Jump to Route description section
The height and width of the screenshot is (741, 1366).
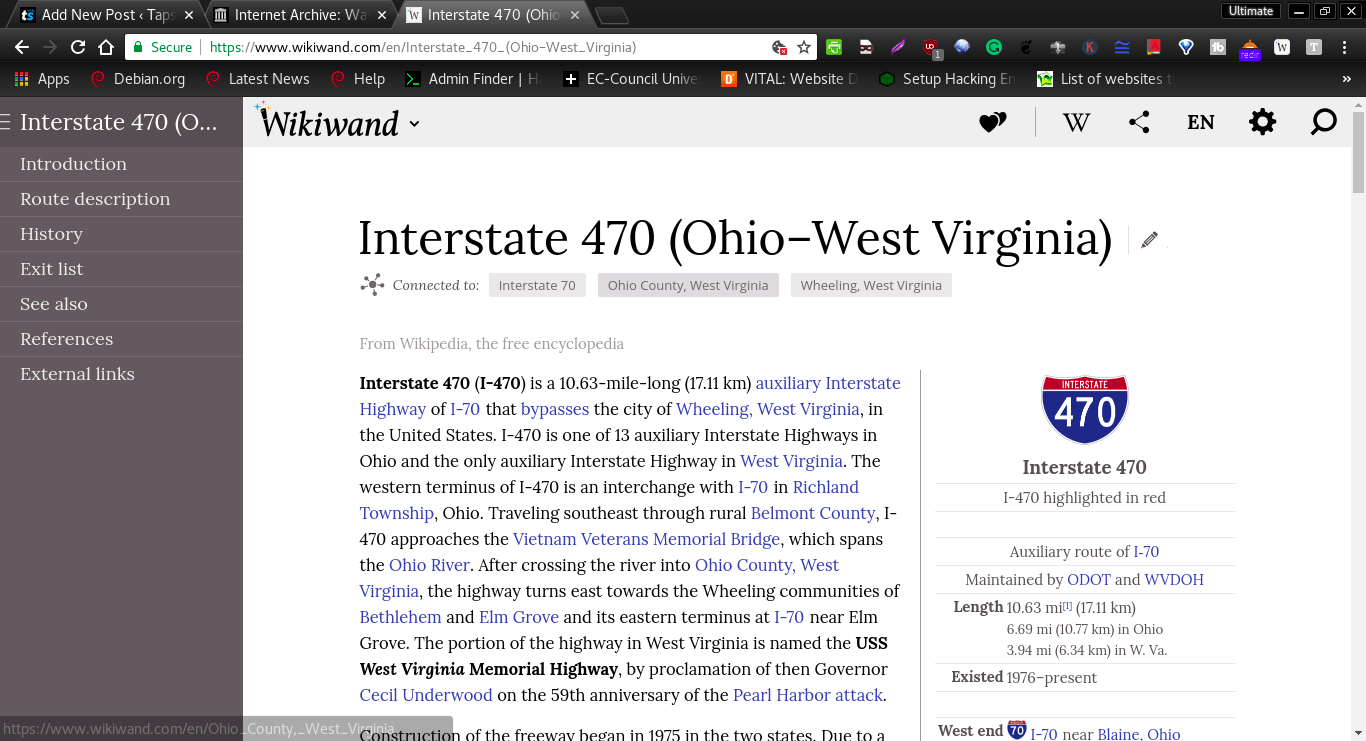(121, 199)
